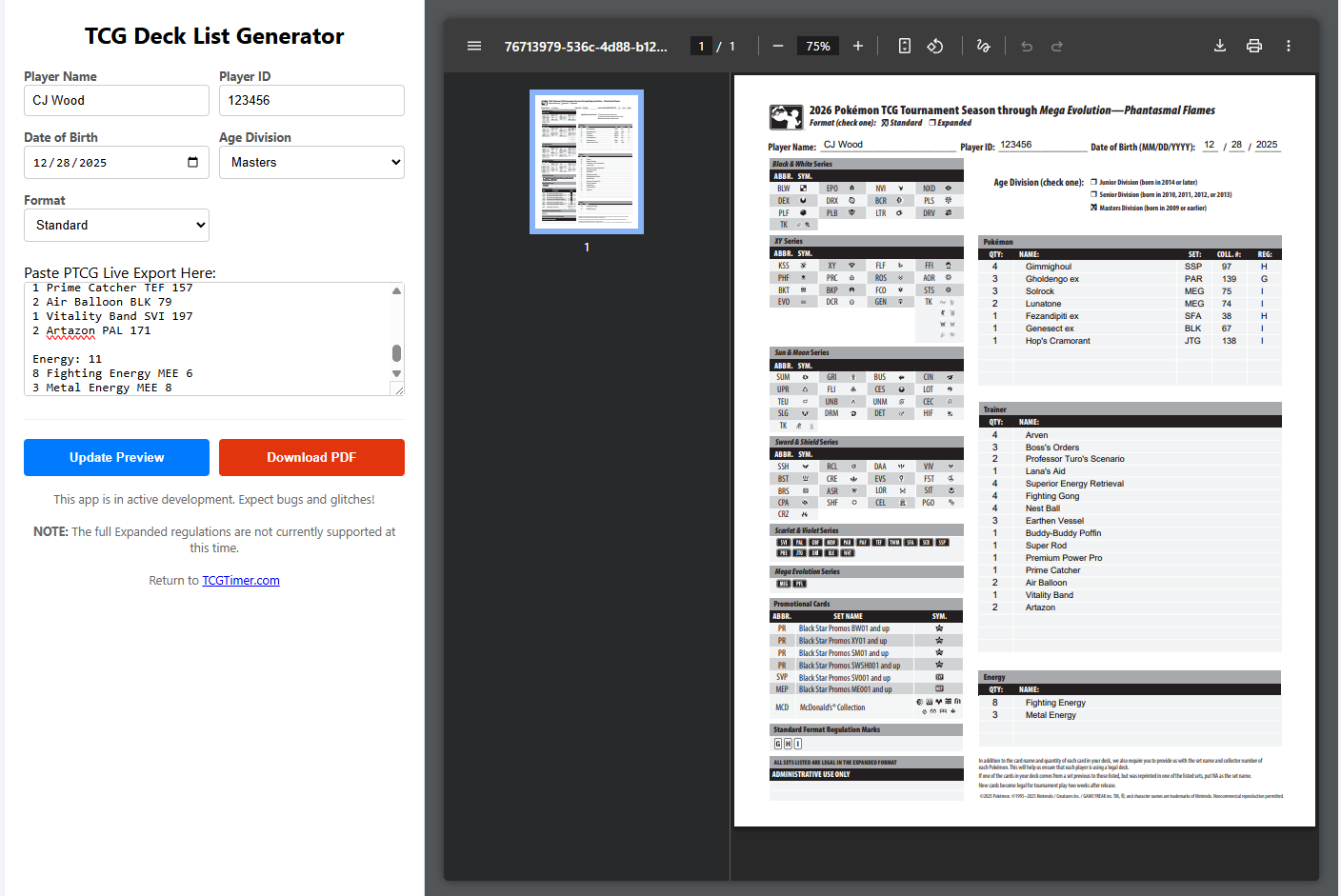The image size is (1341, 896).
Task: Open the PDF viewer more actions menu
Action: click(1289, 46)
